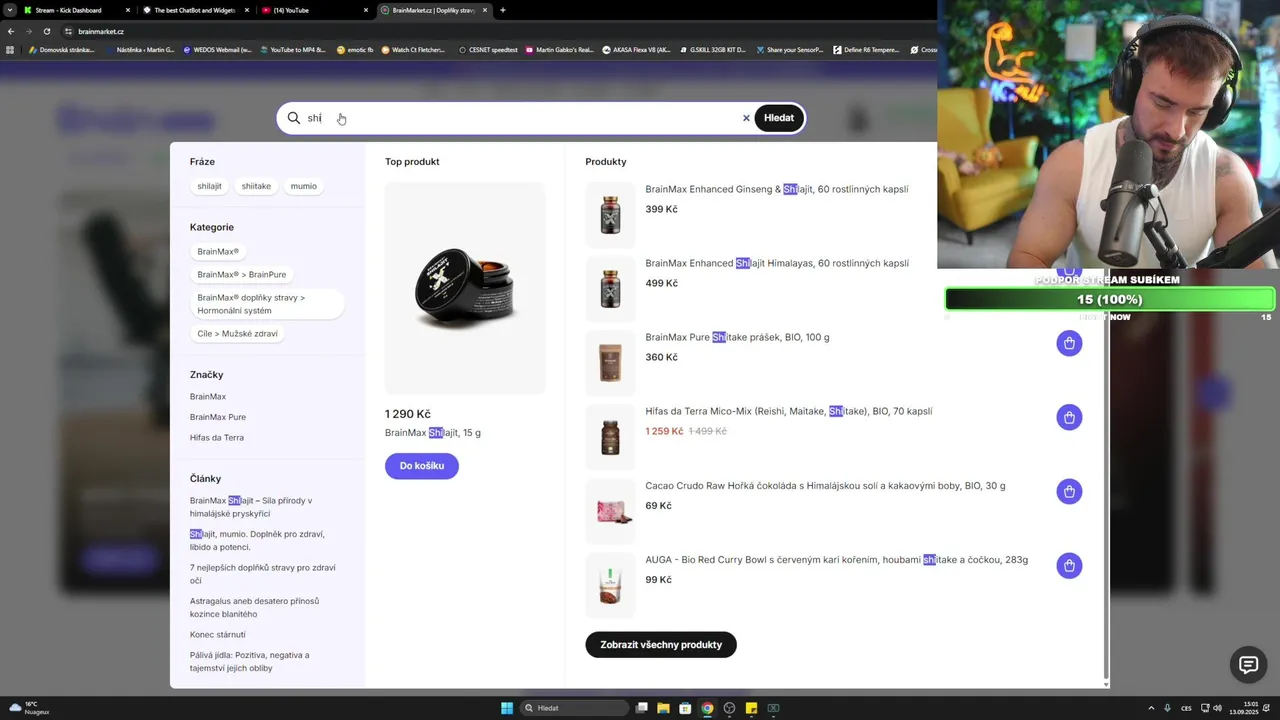Screen dimensions: 1280x720
Task: Open article 7 nejlepších doplňků stravy pro oči
Action: point(263,574)
